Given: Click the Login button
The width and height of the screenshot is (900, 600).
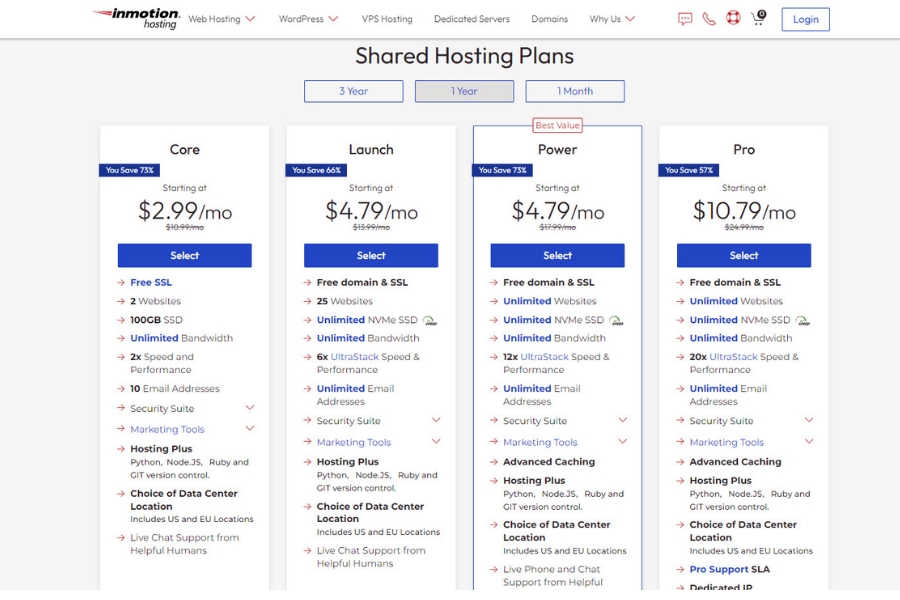Looking at the screenshot, I should pyautogui.click(x=805, y=20).
